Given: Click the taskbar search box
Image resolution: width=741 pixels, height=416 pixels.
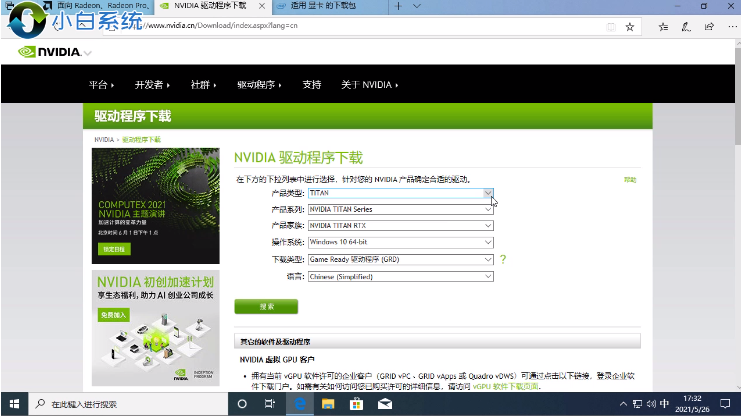Looking at the screenshot, I should pyautogui.click(x=128, y=404).
